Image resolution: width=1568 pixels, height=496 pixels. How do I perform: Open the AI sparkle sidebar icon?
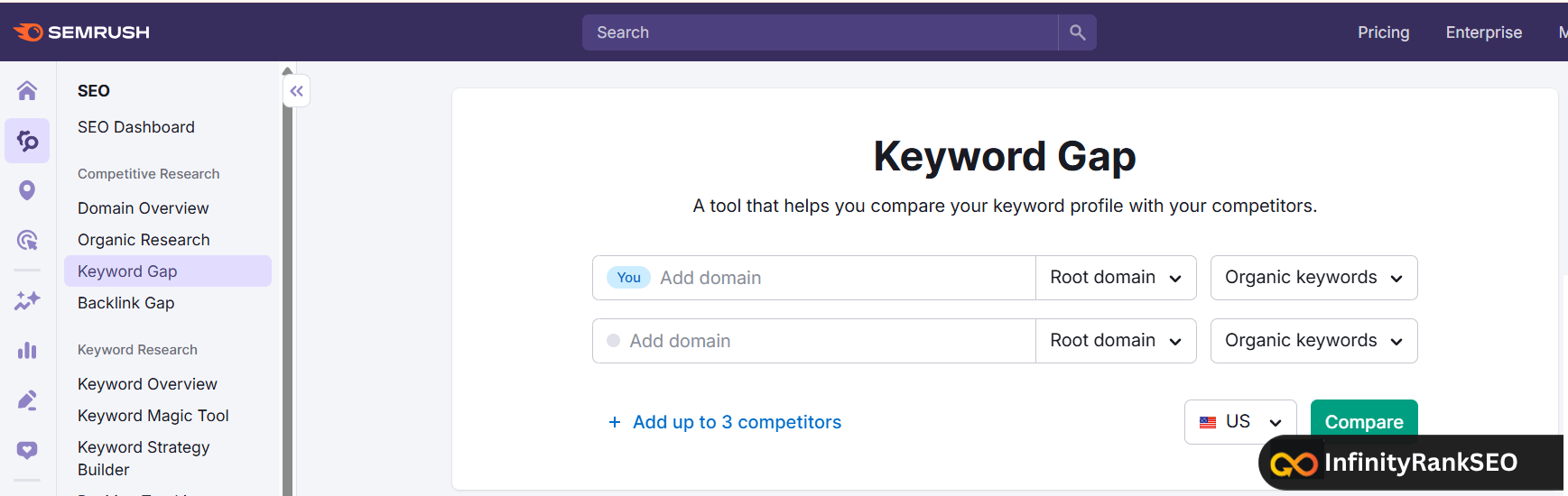point(27,300)
